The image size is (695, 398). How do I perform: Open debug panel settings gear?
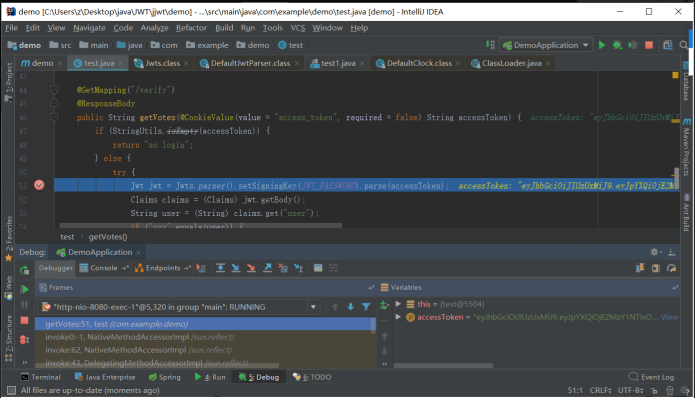[x=655, y=252]
